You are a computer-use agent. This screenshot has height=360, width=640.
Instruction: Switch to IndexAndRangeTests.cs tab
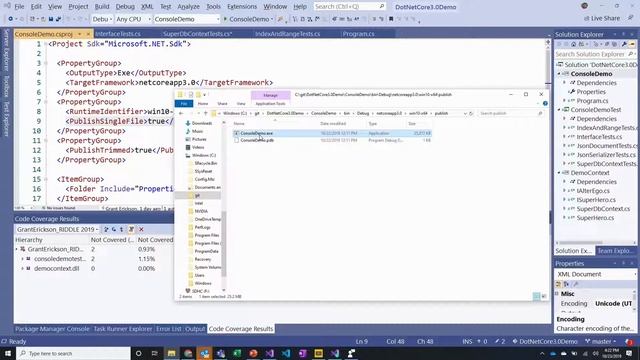pyautogui.click(x=287, y=34)
